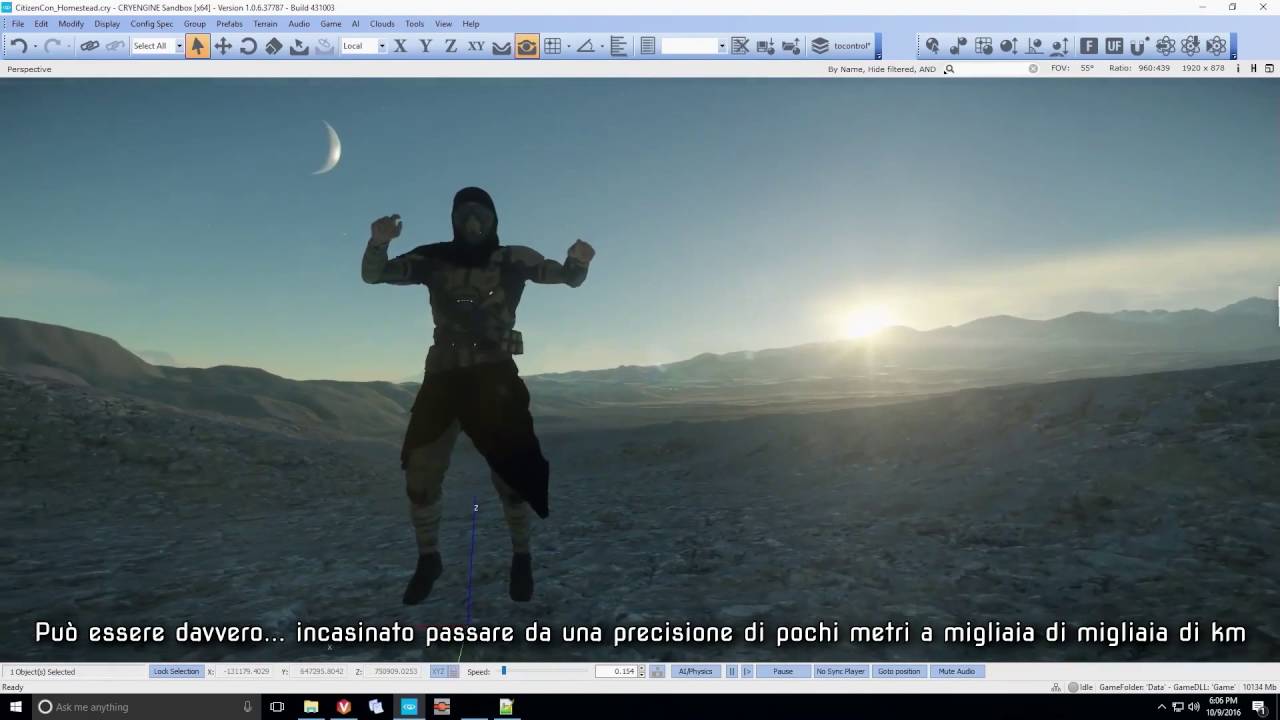Select the Move tool

223,46
